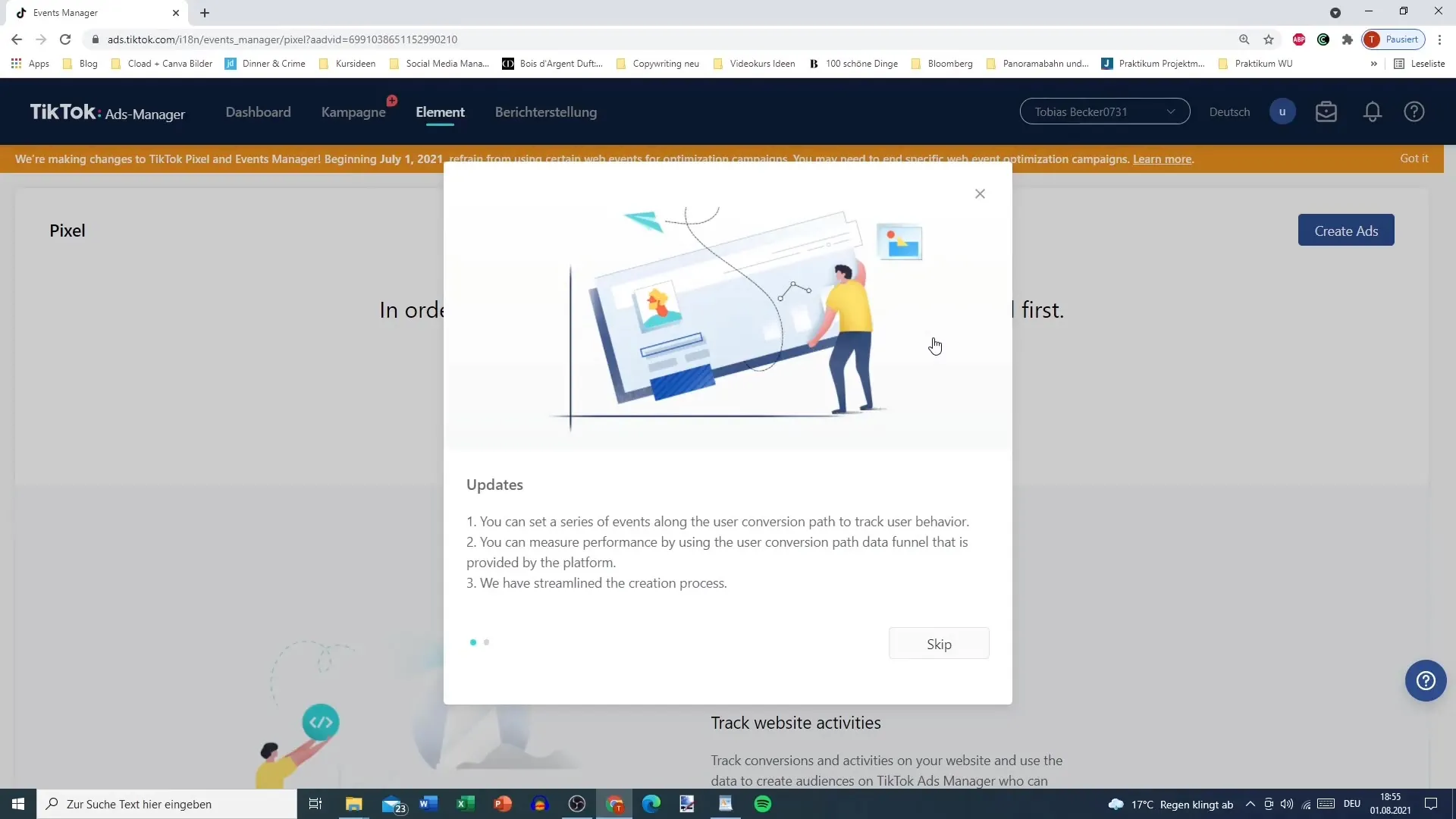Open the volume control in tray
This screenshot has height=819, width=1456.
tap(1287, 804)
